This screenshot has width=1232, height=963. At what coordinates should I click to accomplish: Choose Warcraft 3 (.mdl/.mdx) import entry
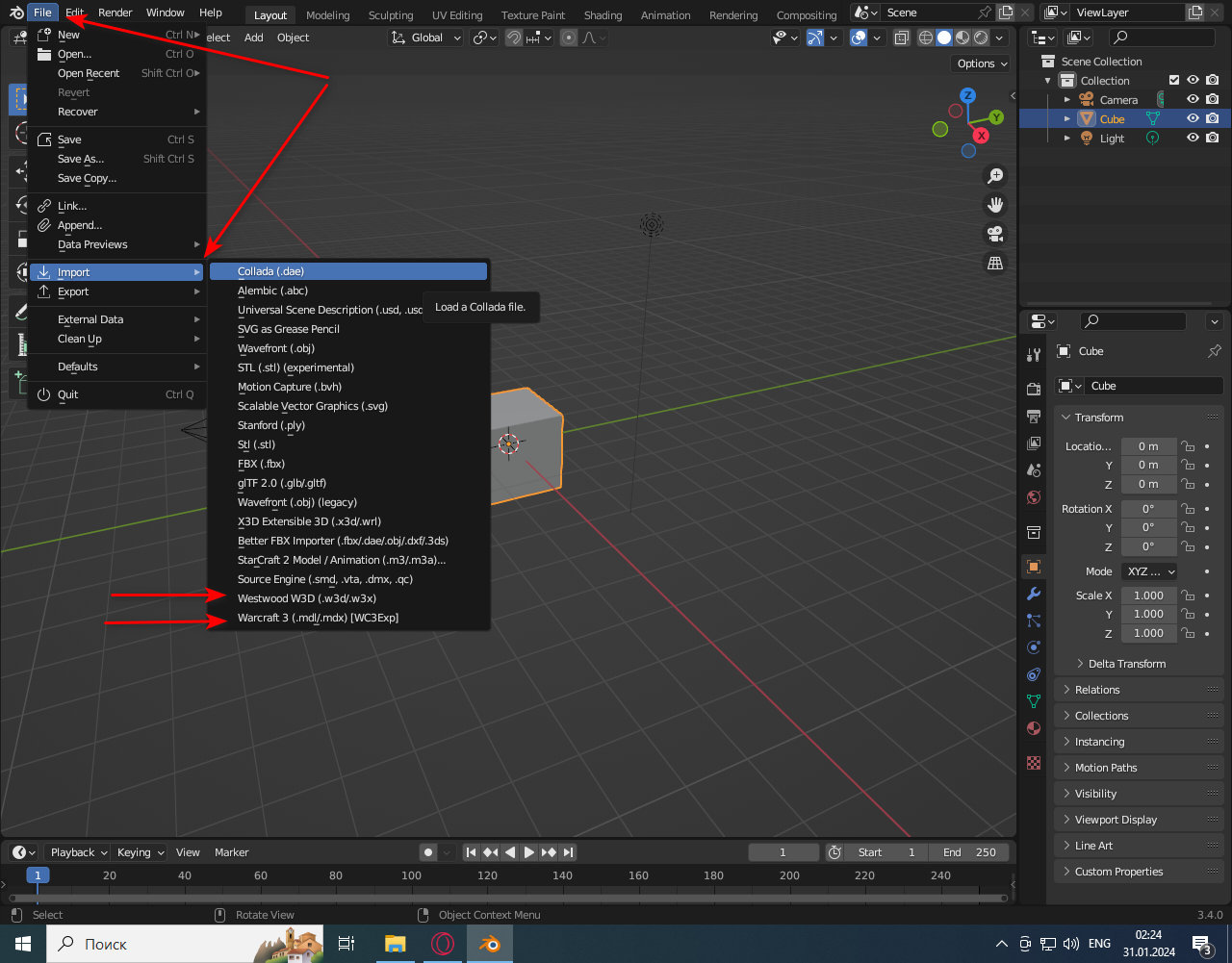pyautogui.click(x=318, y=618)
